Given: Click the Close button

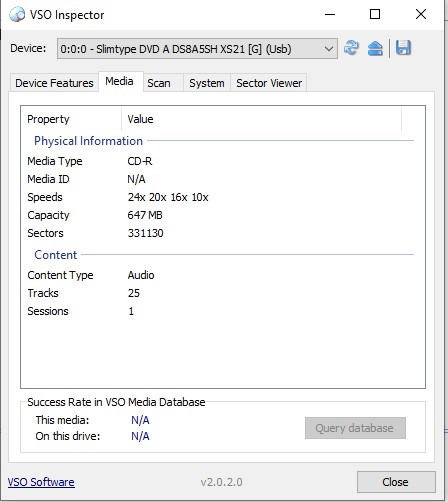Looking at the screenshot, I should (396, 482).
